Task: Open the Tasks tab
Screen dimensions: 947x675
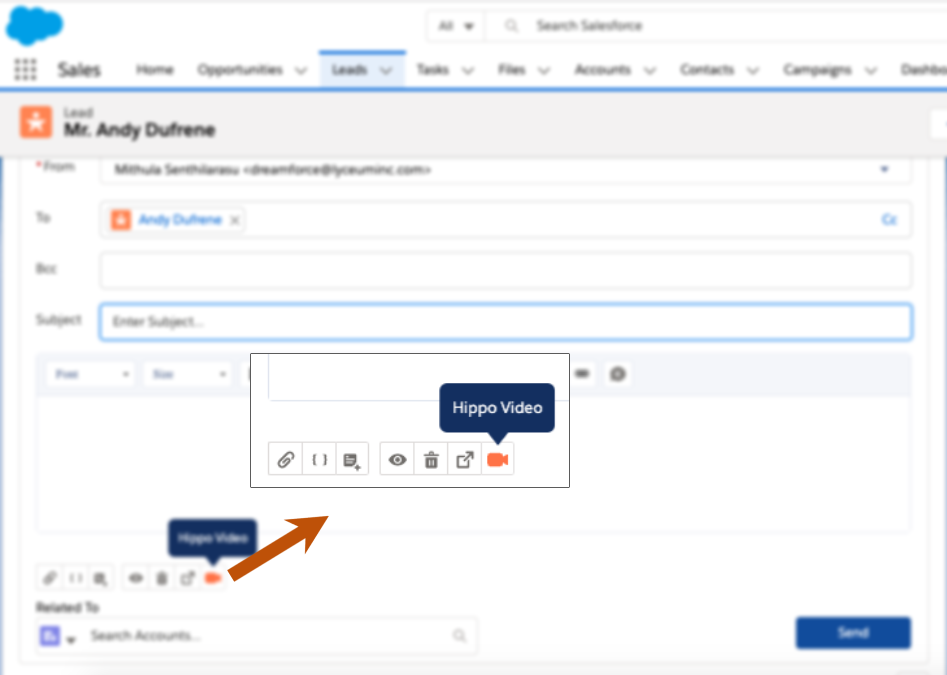Action: 432,69
